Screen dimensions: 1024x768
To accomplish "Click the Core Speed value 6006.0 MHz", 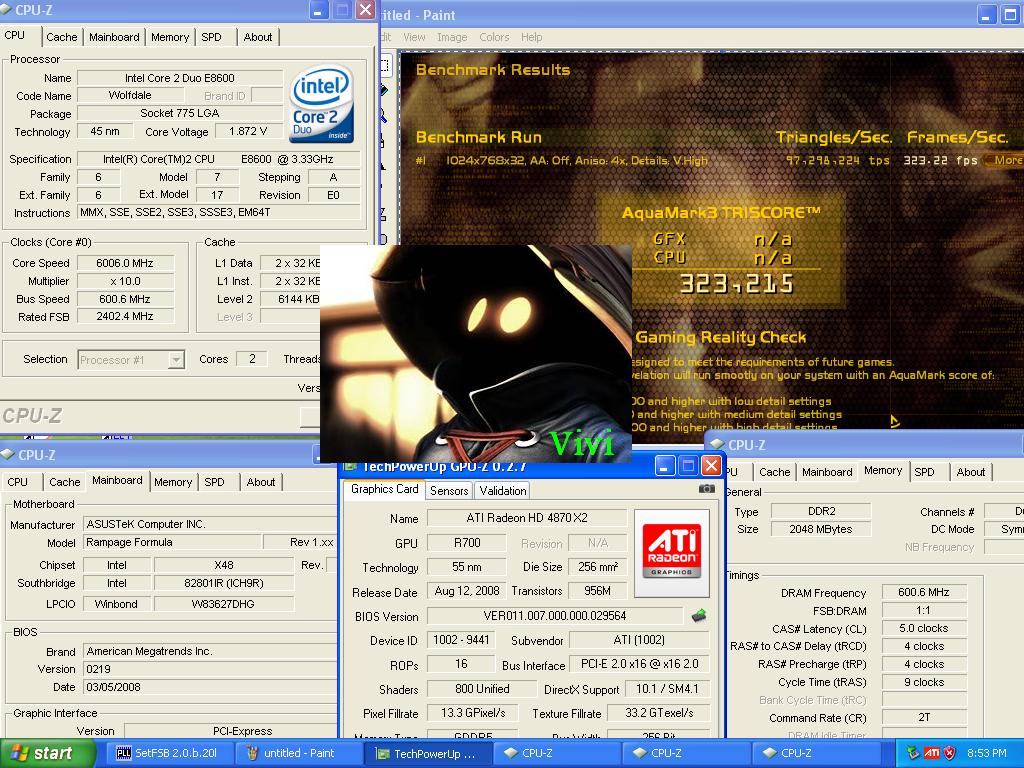I will click(125, 263).
